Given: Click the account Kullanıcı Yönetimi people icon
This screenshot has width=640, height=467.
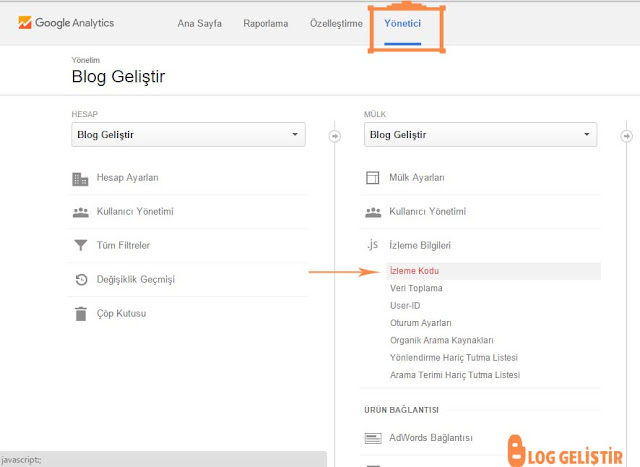Looking at the screenshot, I should click(x=81, y=212).
